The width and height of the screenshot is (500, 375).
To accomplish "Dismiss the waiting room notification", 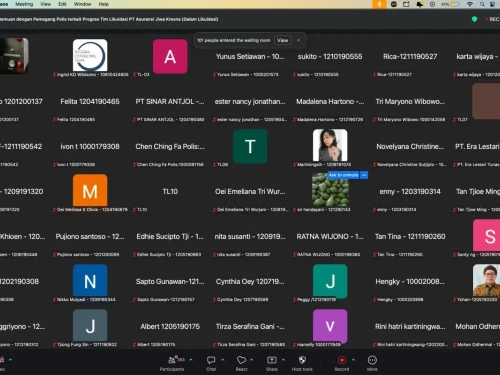I will pos(298,40).
